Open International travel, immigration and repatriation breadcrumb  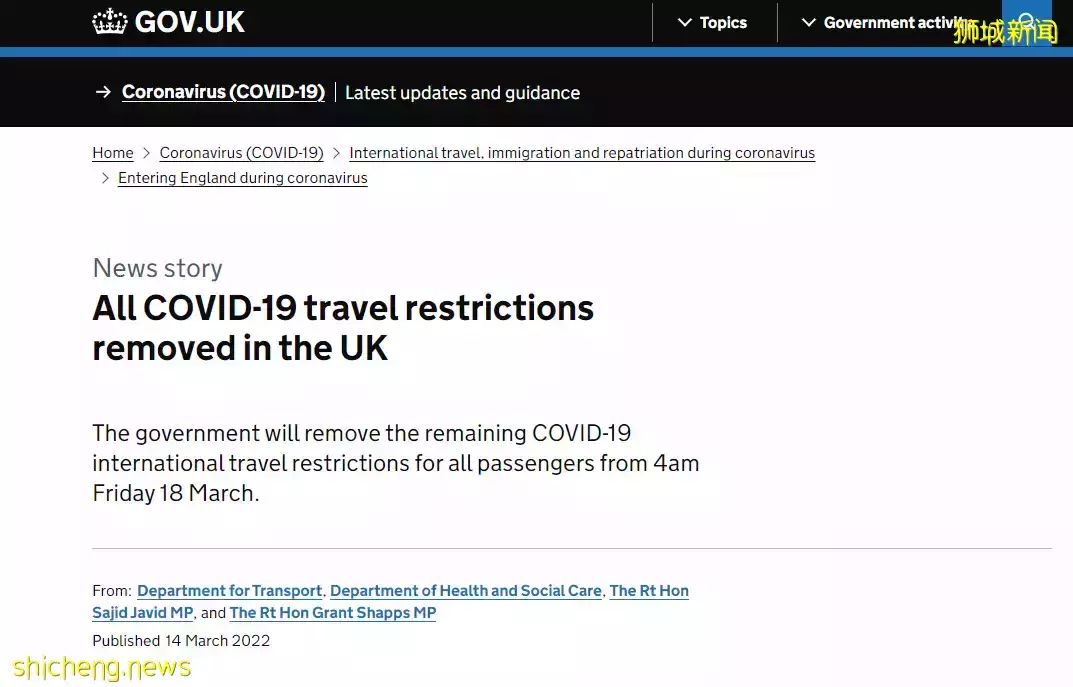click(x=582, y=153)
